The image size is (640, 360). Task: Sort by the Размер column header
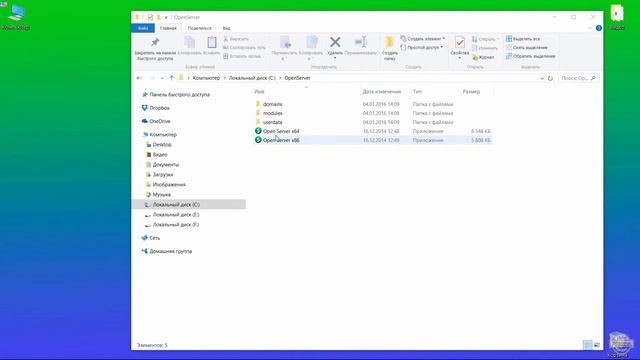click(471, 92)
